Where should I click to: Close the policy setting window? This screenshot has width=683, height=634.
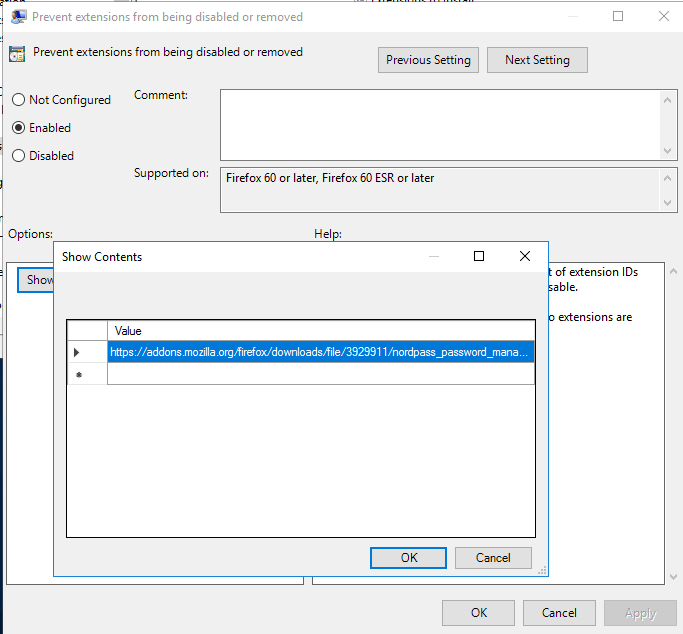pyautogui.click(x=664, y=16)
